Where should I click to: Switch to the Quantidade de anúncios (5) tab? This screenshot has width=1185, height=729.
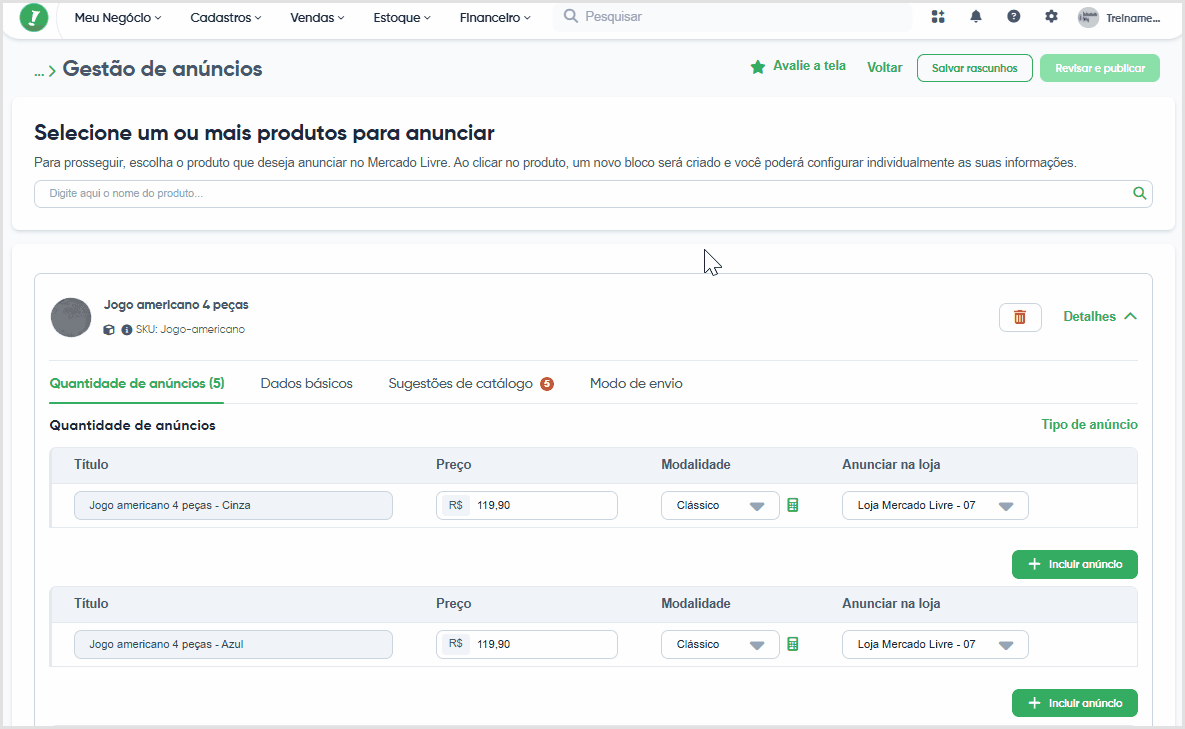[x=137, y=384]
